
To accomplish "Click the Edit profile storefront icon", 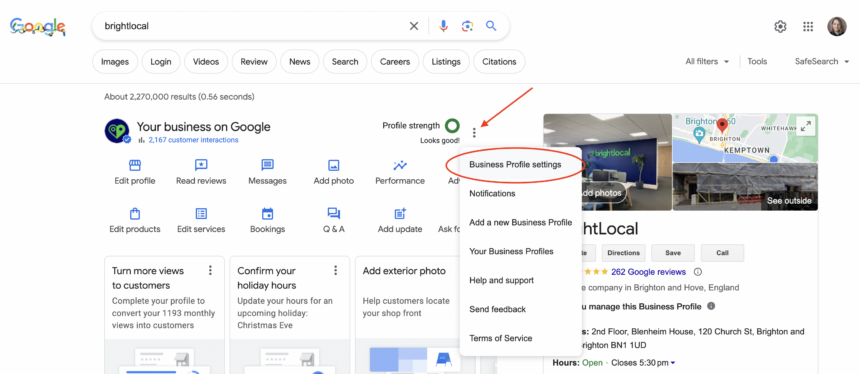I will pyautogui.click(x=135, y=165).
